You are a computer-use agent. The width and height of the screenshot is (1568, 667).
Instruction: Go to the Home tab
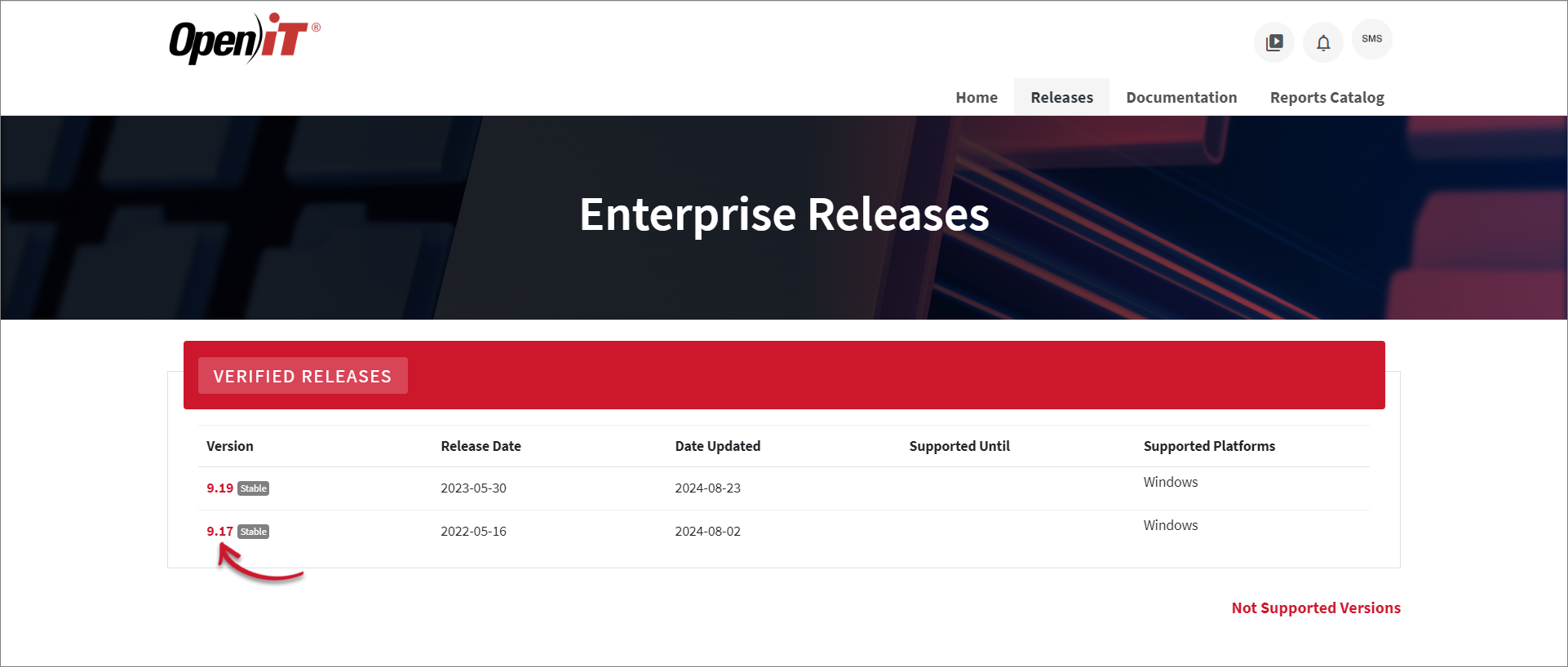click(976, 97)
